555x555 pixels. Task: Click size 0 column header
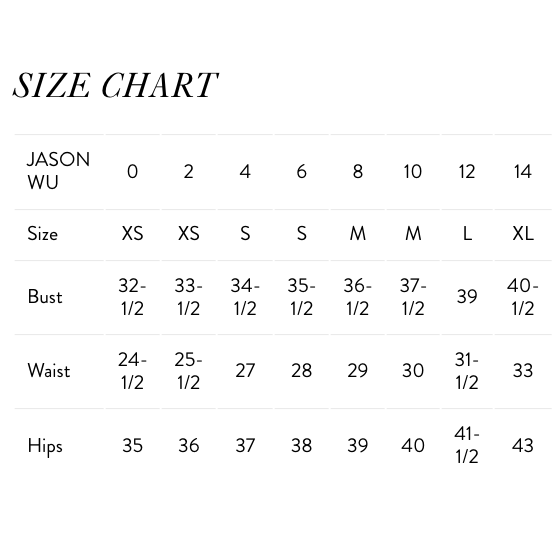coord(132,172)
